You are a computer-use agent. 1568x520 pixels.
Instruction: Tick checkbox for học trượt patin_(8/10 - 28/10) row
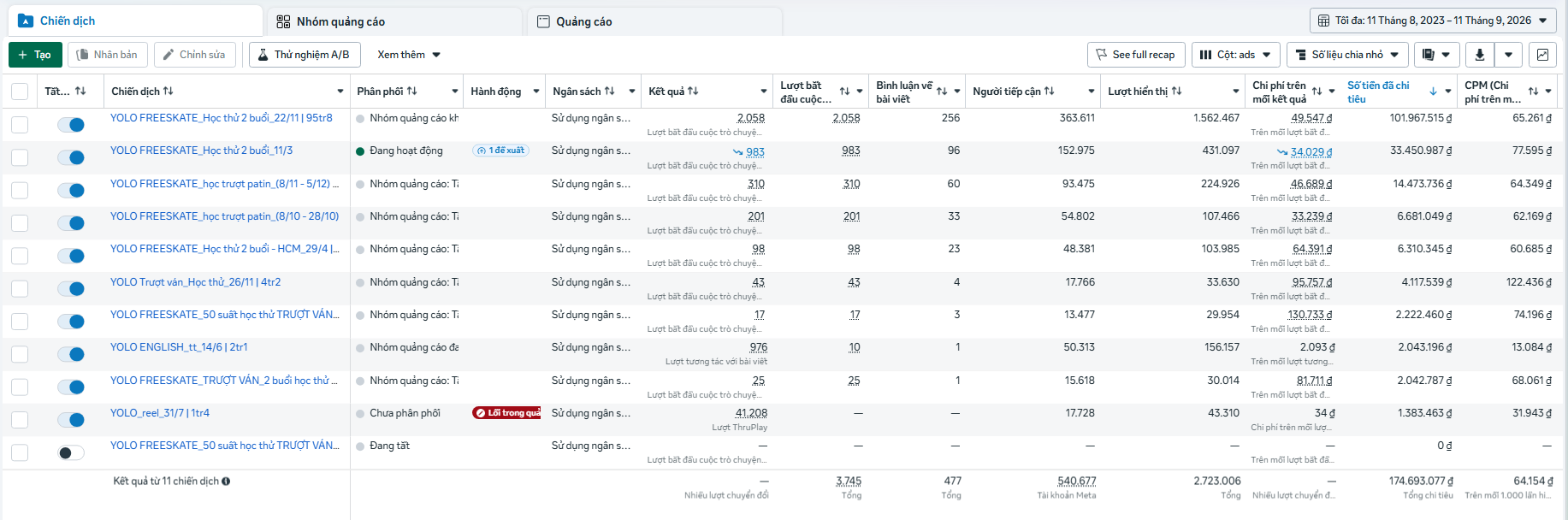(20, 223)
